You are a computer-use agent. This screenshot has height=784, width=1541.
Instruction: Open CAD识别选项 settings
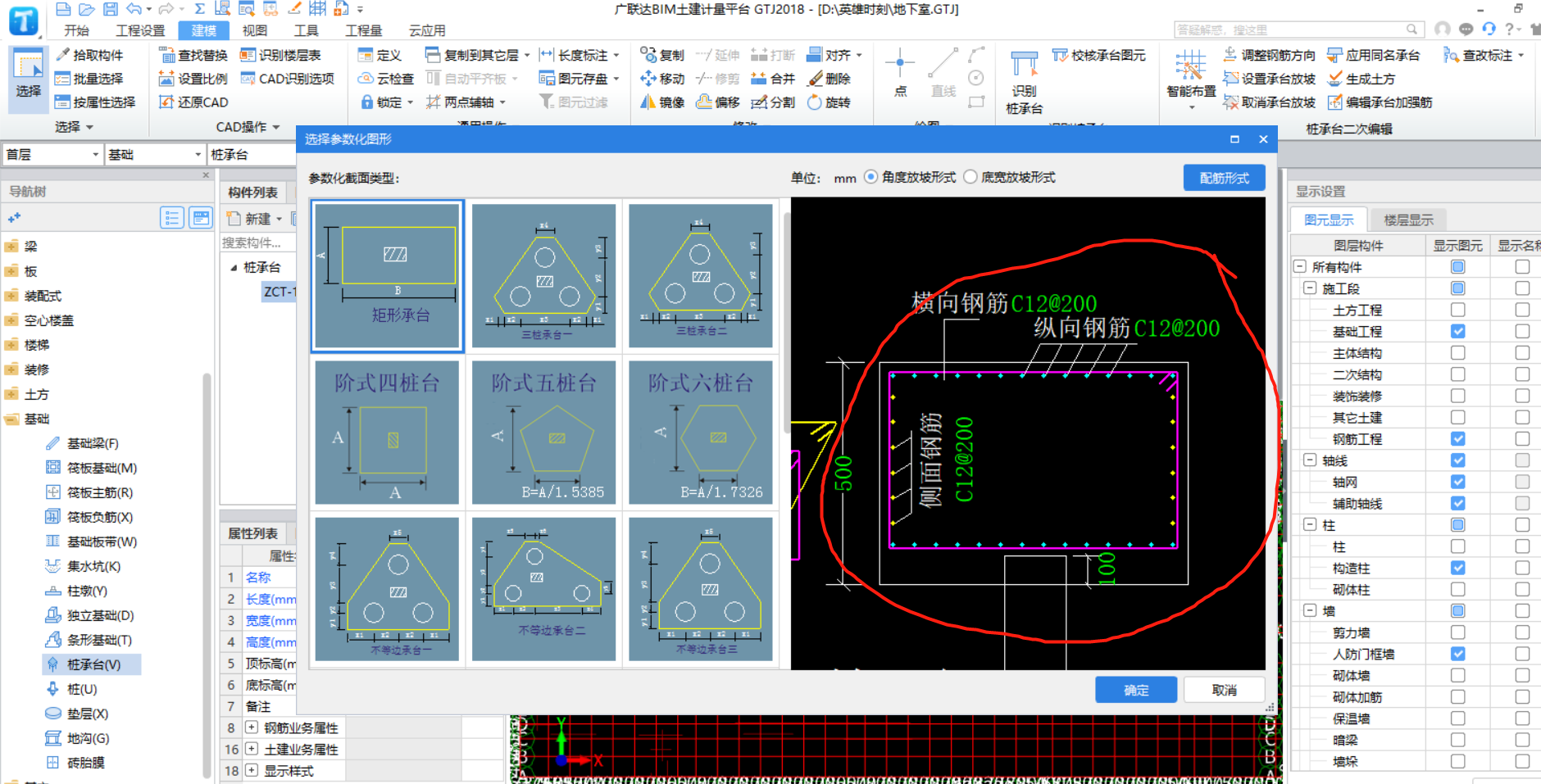pyautogui.click(x=287, y=79)
